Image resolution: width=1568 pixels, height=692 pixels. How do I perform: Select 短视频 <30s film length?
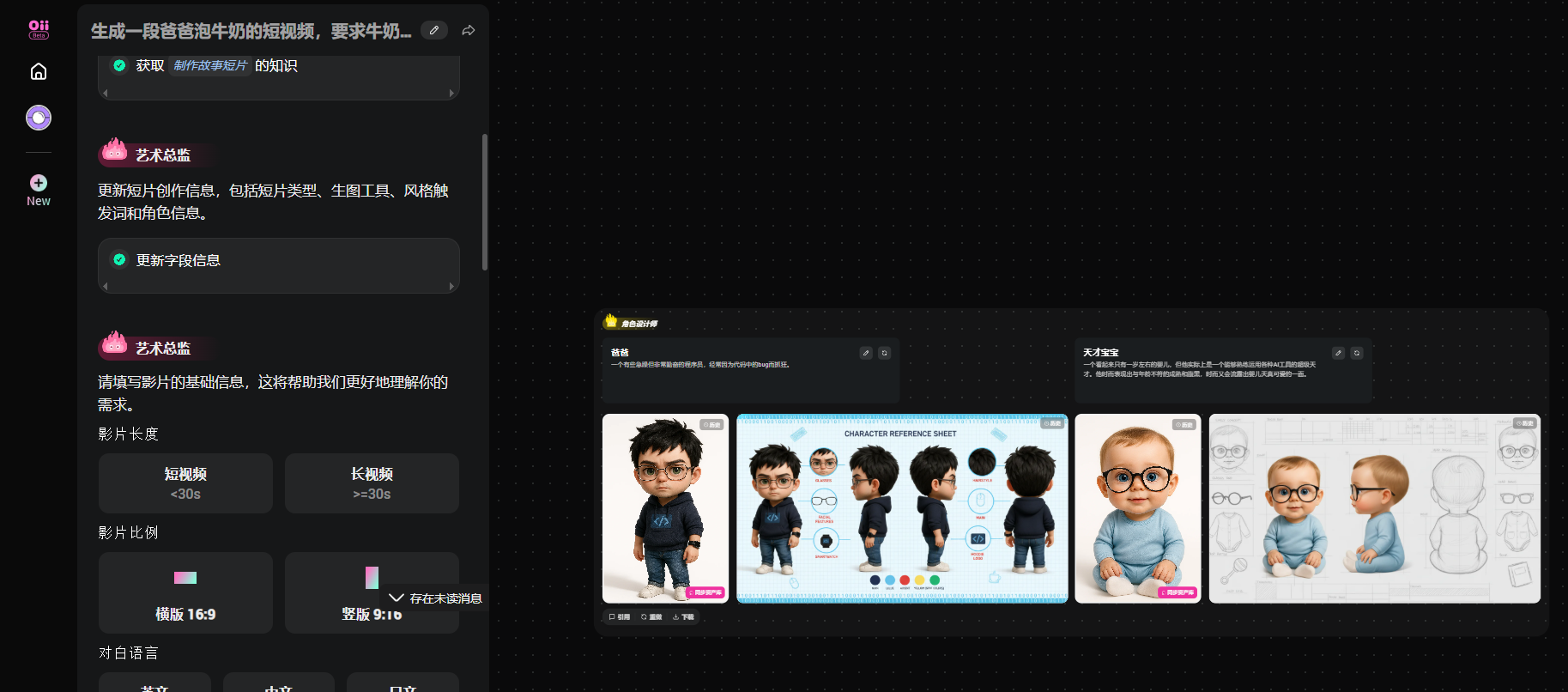point(185,483)
